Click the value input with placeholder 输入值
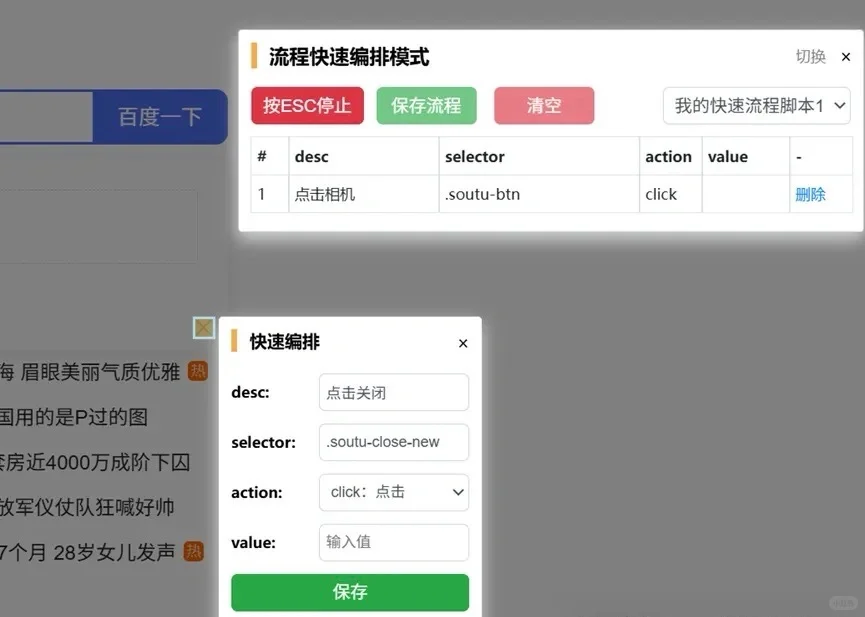This screenshot has height=617, width=865. pos(393,542)
